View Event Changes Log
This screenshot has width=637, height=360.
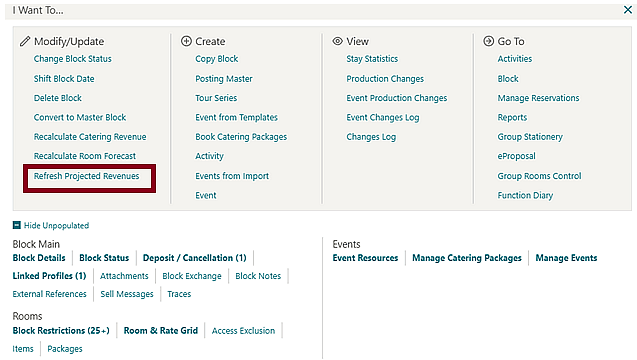pyautogui.click(x=383, y=117)
